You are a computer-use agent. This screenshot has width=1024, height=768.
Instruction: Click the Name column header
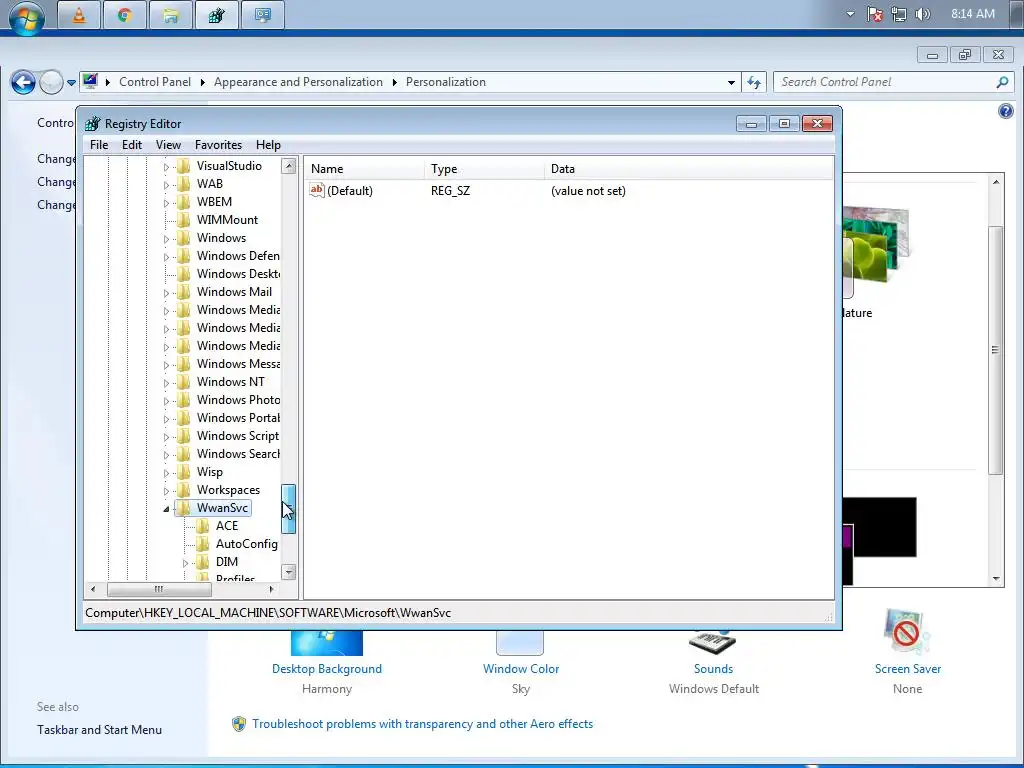pyautogui.click(x=364, y=169)
